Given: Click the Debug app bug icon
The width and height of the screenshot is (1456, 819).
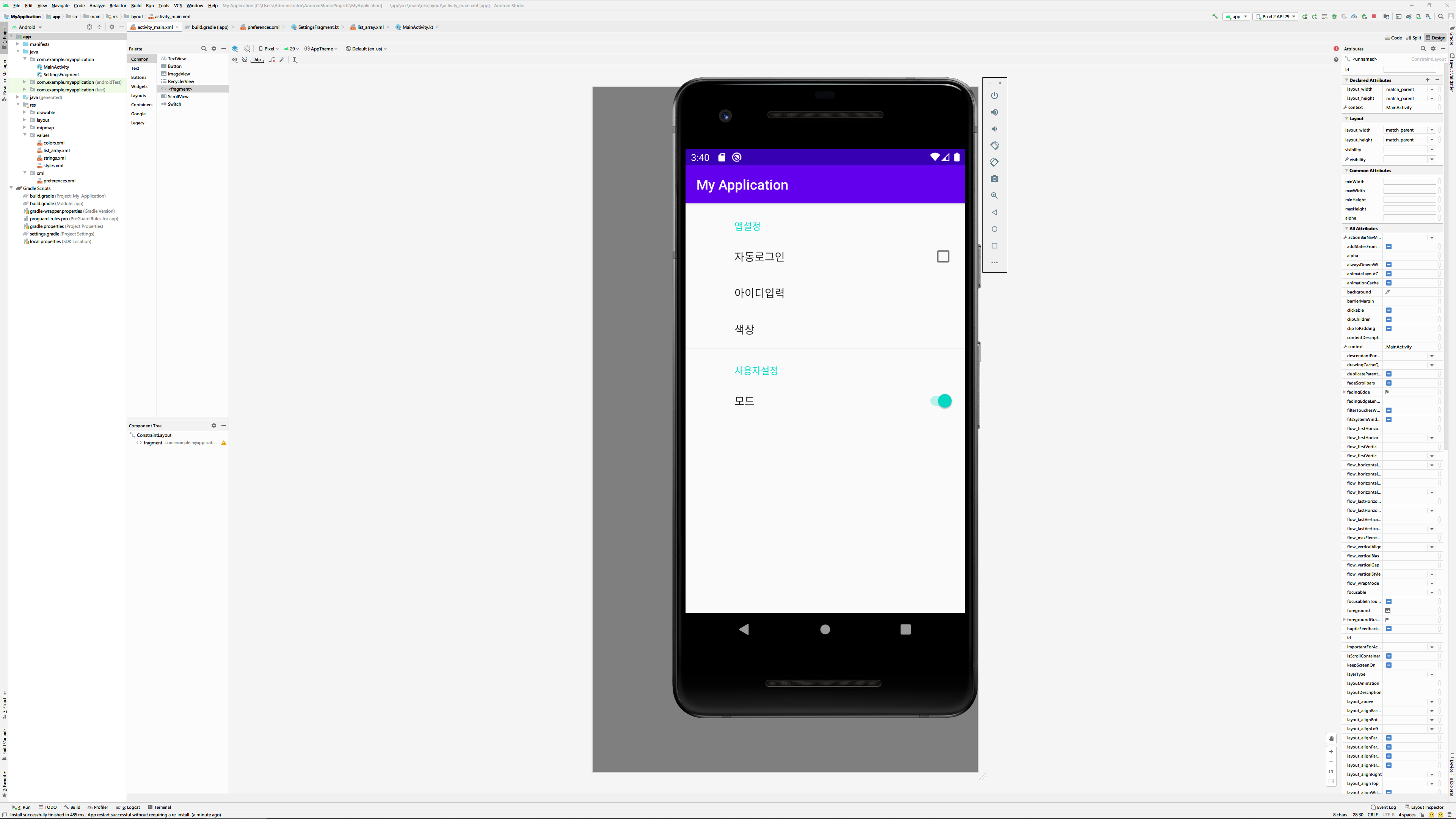Looking at the screenshot, I should (1335, 17).
